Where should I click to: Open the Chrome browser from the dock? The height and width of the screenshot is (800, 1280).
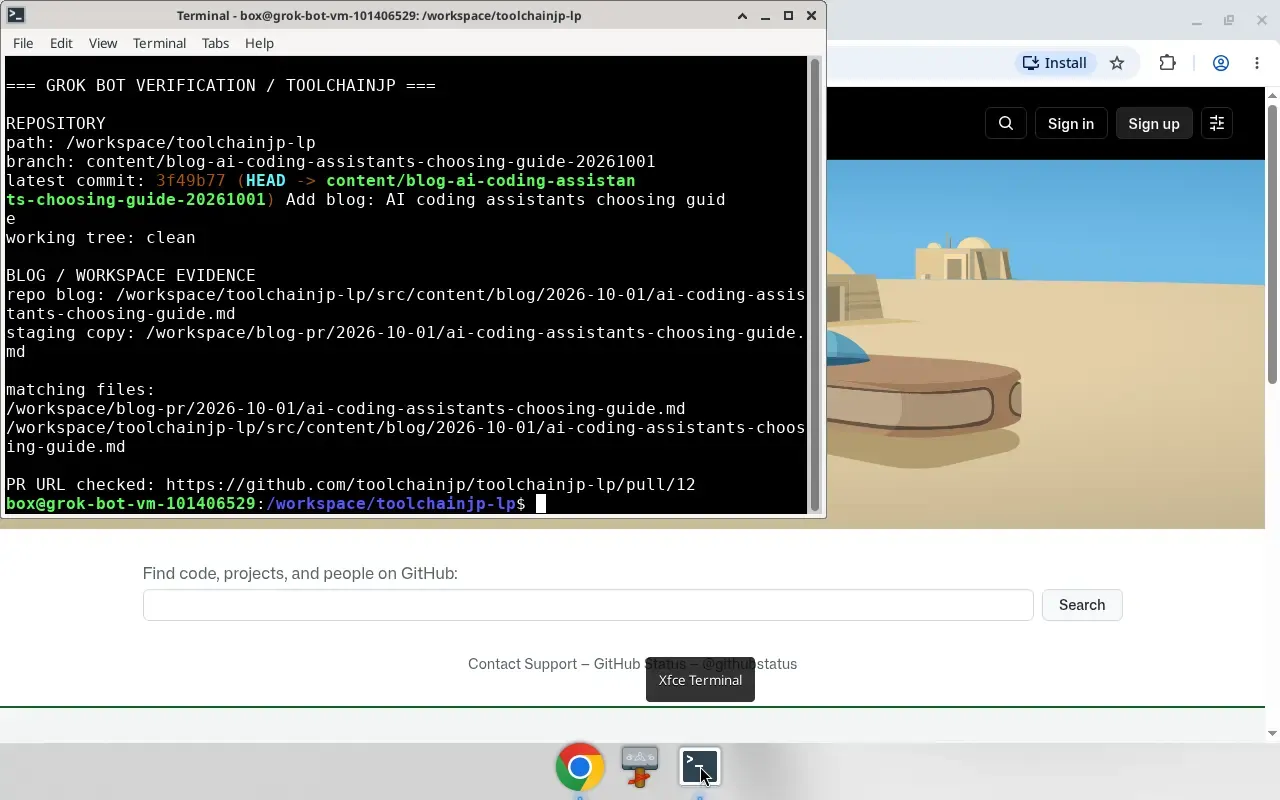pyautogui.click(x=580, y=767)
